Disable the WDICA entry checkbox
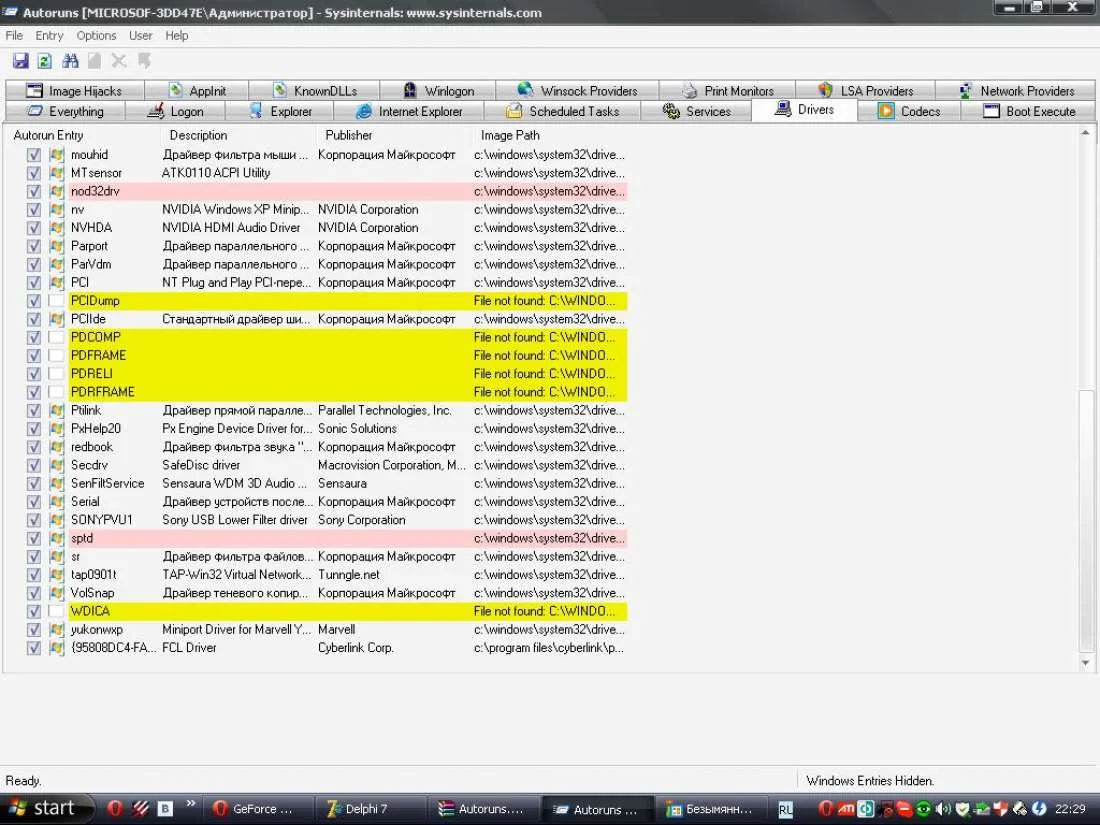 (34, 610)
